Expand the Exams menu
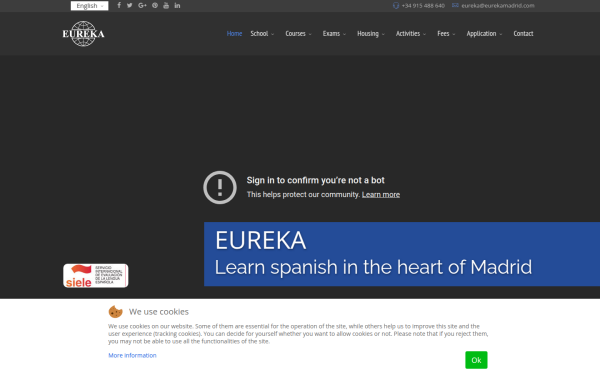This screenshot has width=600, height=375. tap(334, 34)
